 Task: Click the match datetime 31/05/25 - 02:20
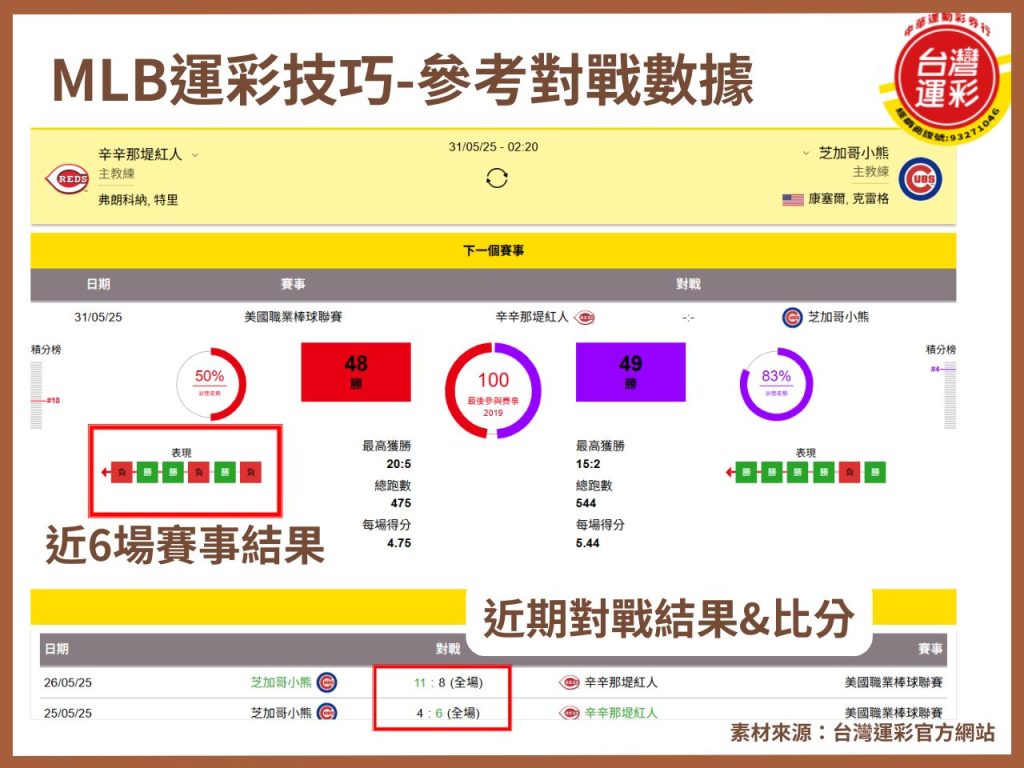(x=493, y=147)
